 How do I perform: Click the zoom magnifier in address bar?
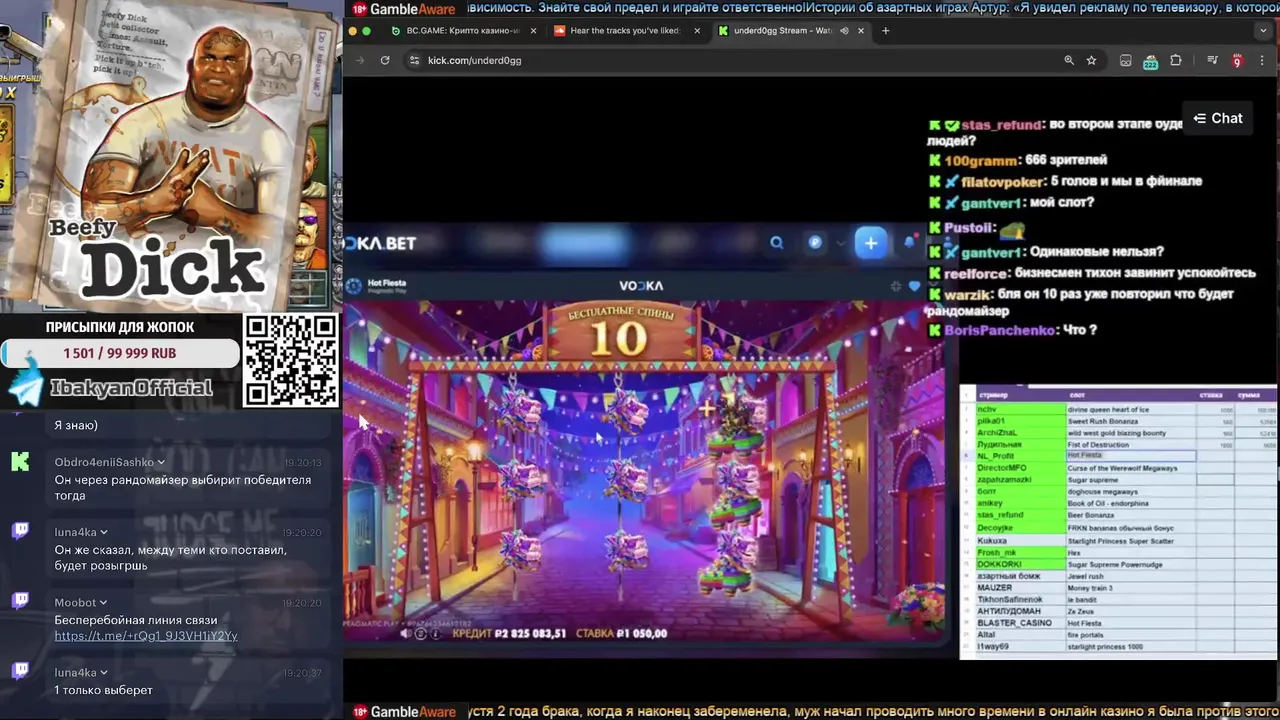[x=1069, y=60]
